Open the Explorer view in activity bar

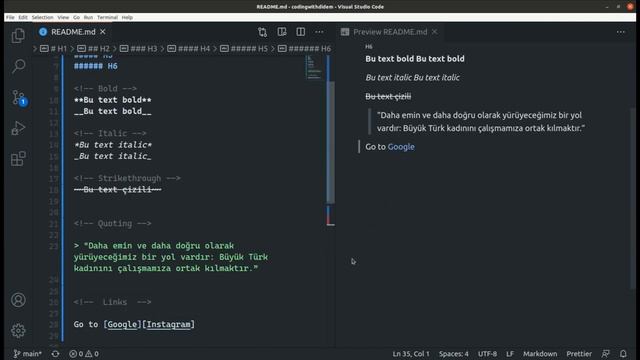tap(18, 36)
